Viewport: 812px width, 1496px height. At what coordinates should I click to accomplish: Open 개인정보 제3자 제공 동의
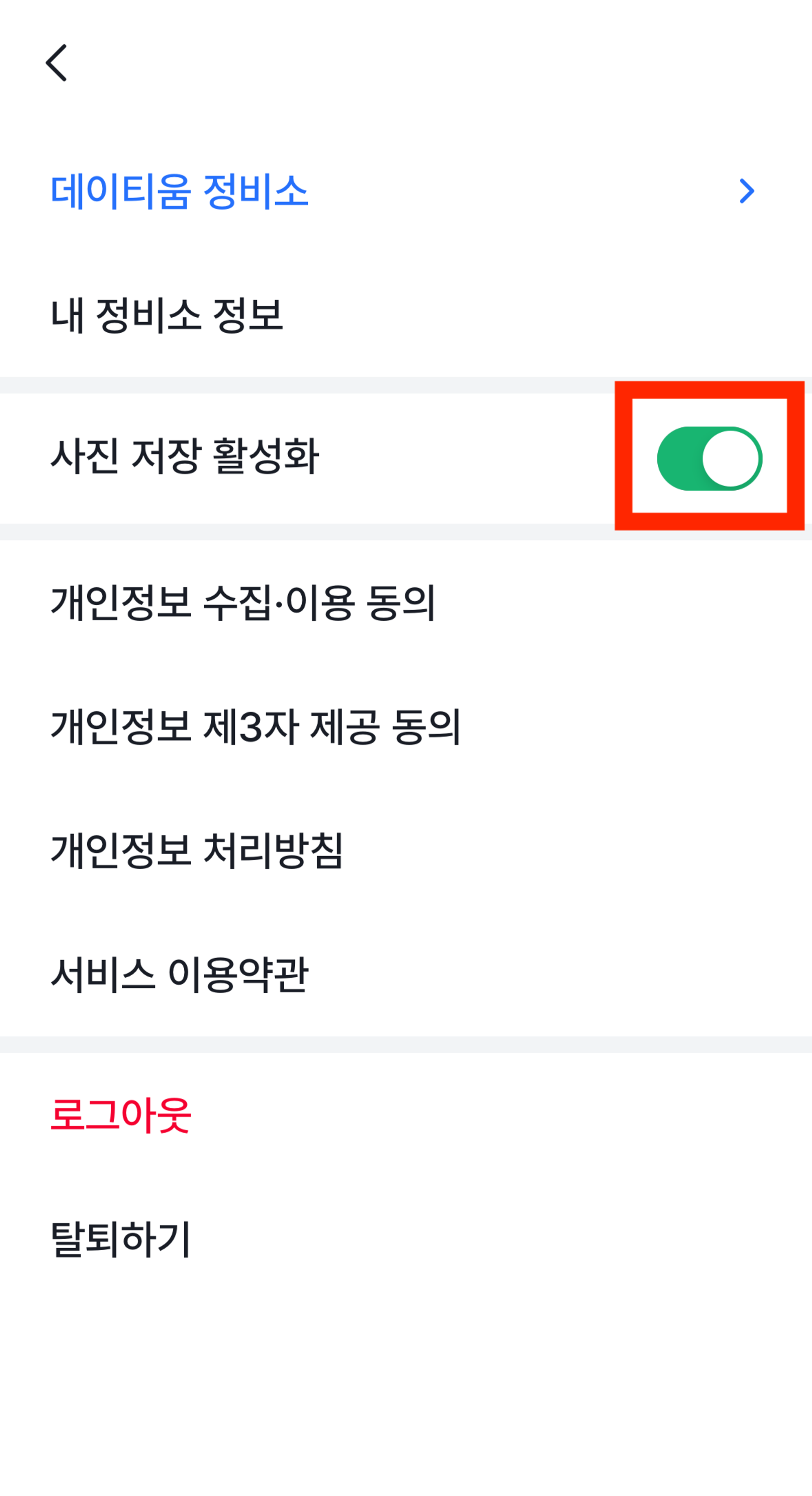[x=255, y=727]
